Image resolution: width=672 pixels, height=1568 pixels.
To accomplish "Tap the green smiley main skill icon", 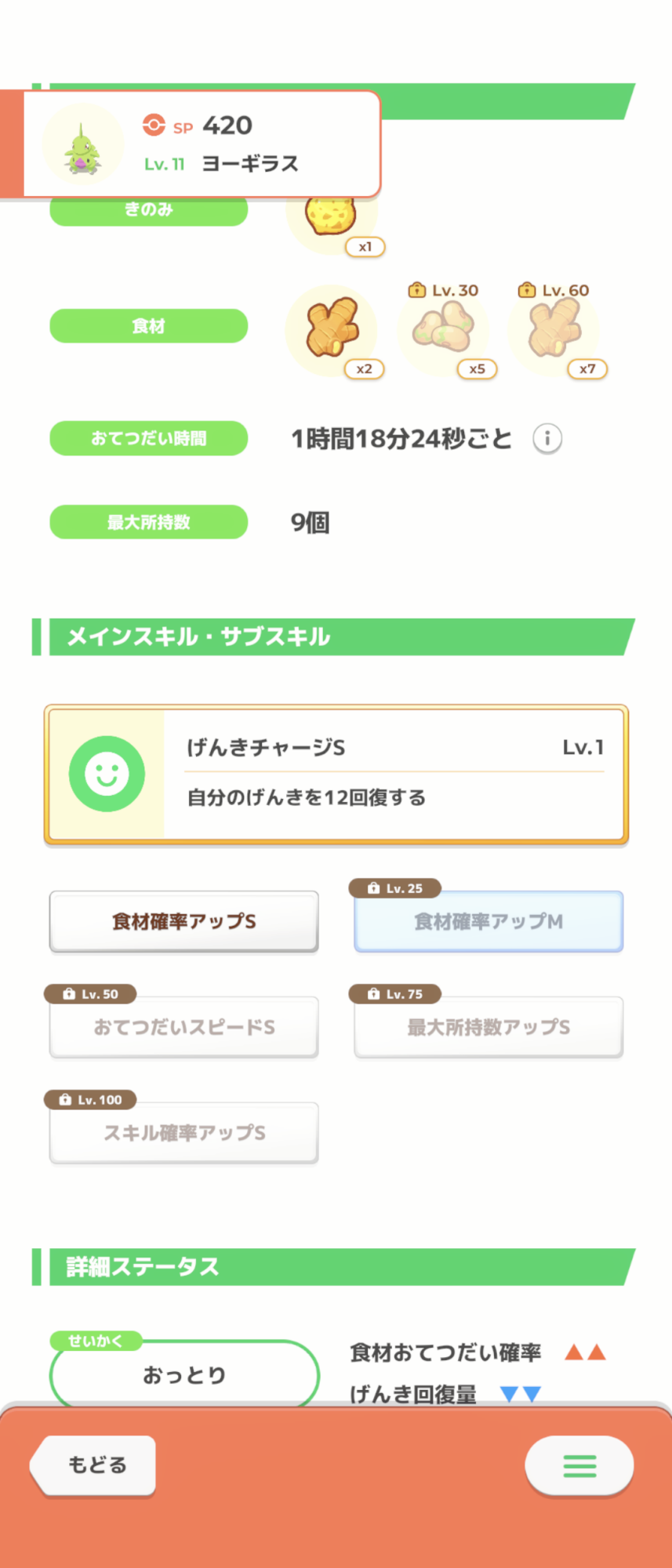I will pyautogui.click(x=107, y=774).
